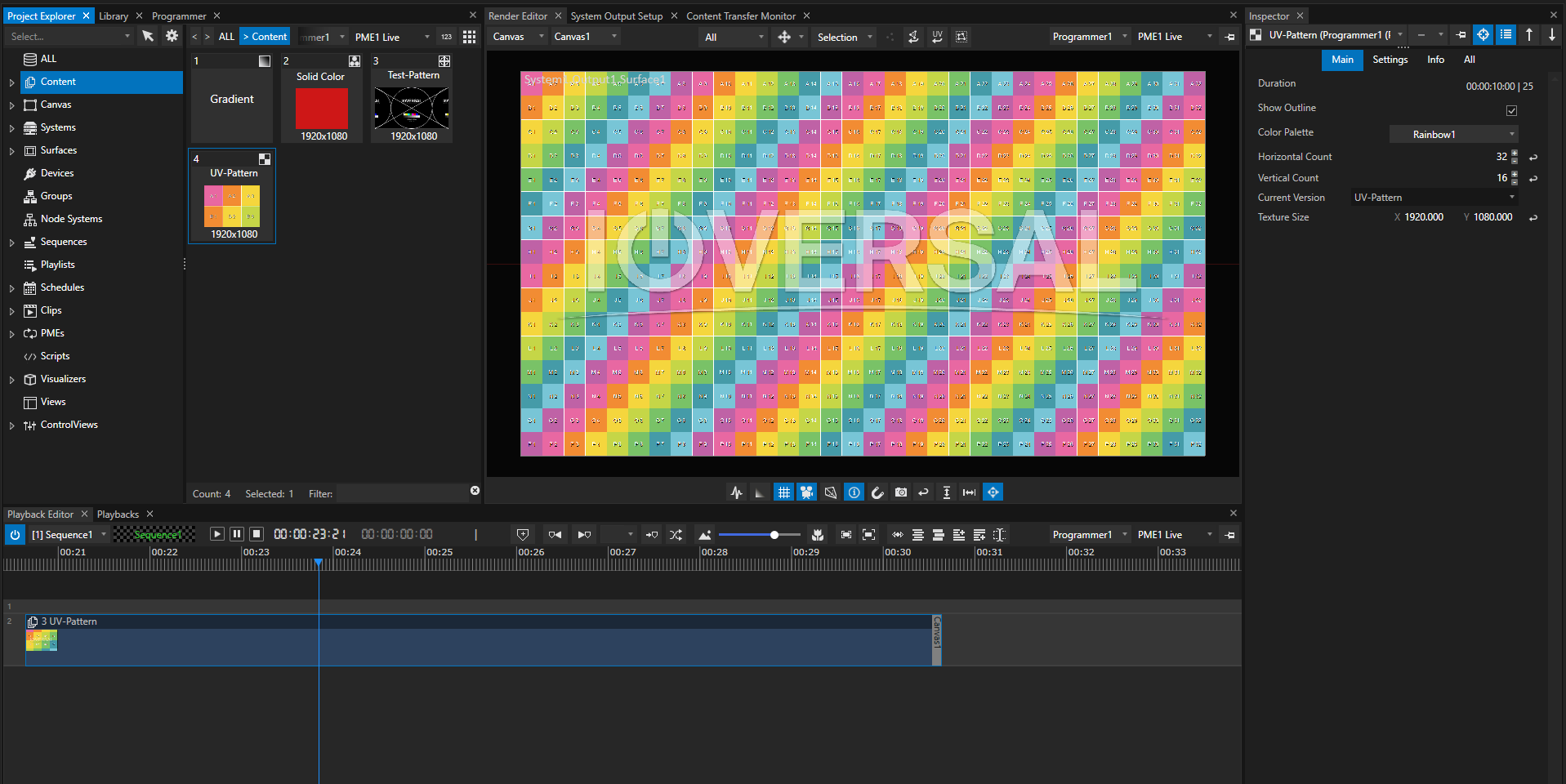Toggle grid overlay in Render Editor toolbar
The width and height of the screenshot is (1566, 784).
(x=783, y=492)
